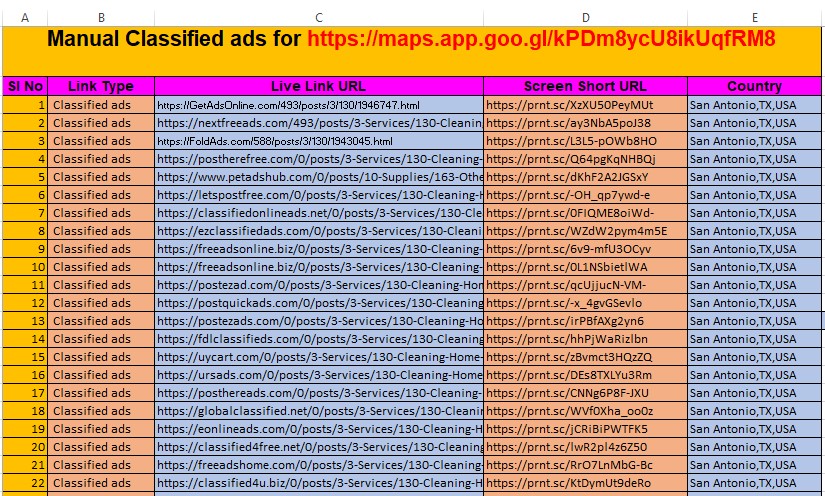Select the eonlineads.com URL cell
The width and height of the screenshot is (825, 496).
click(x=319, y=429)
